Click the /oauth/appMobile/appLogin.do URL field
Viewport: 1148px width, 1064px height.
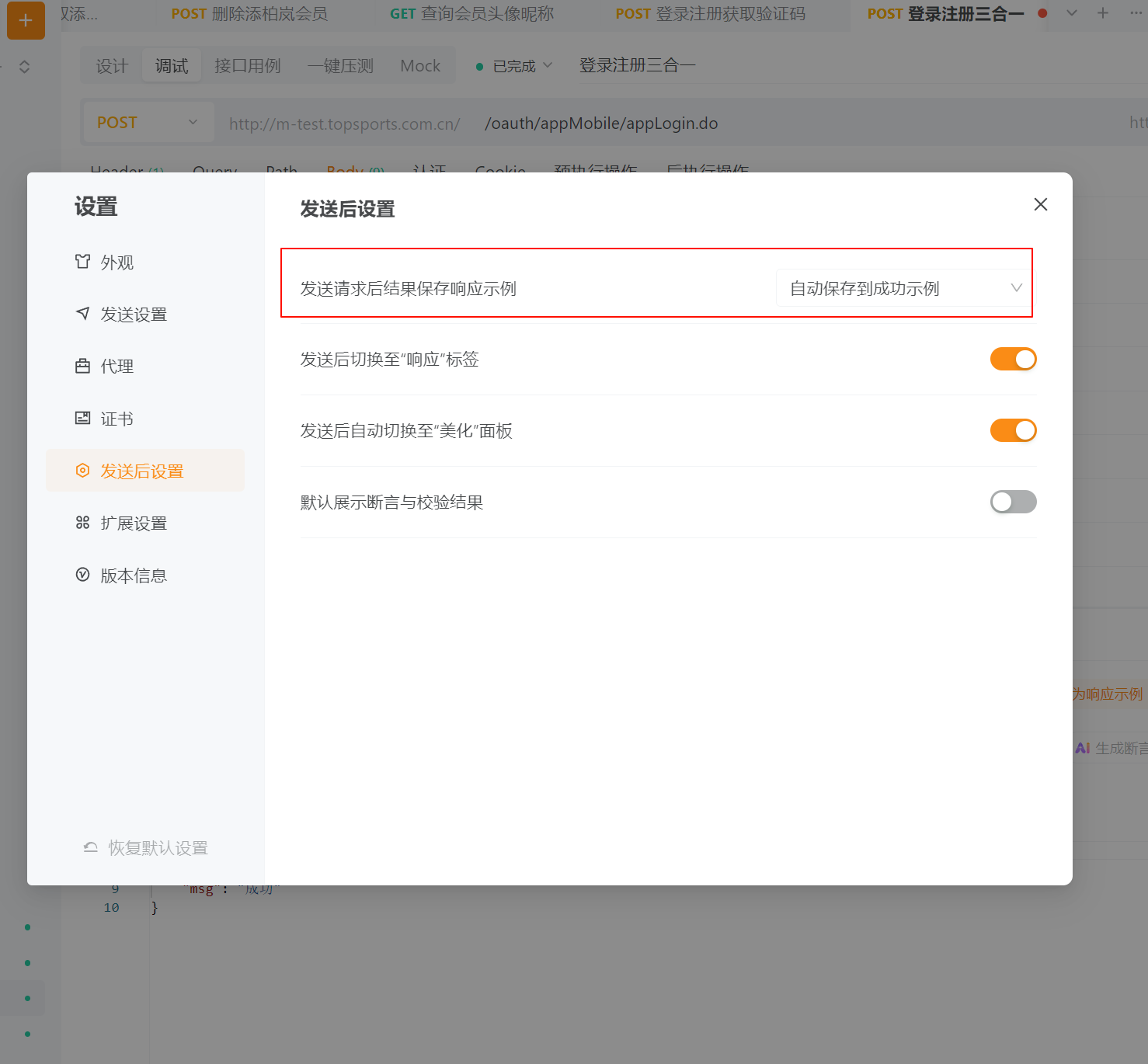601,123
